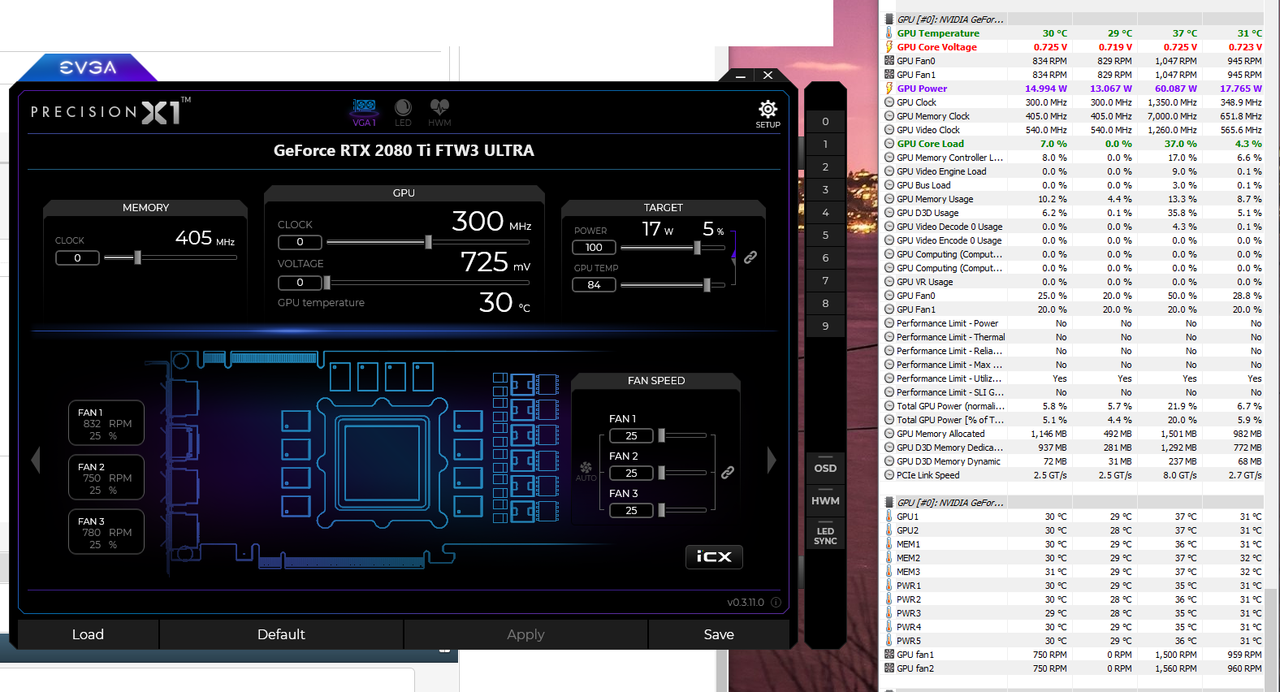Click the FAN 2 speed slider handle
This screenshot has width=1280, height=692.
660,473
